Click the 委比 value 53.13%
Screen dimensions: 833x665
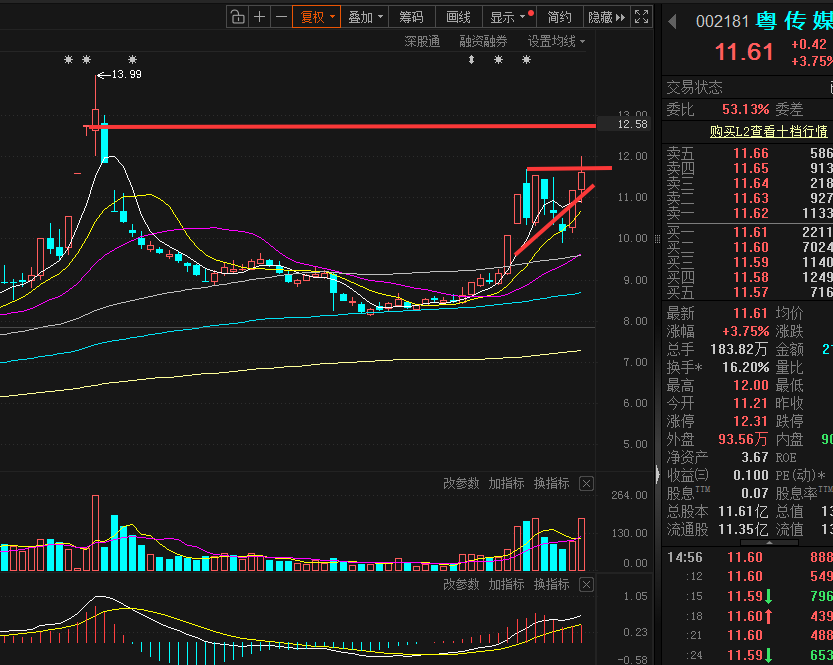pos(745,109)
